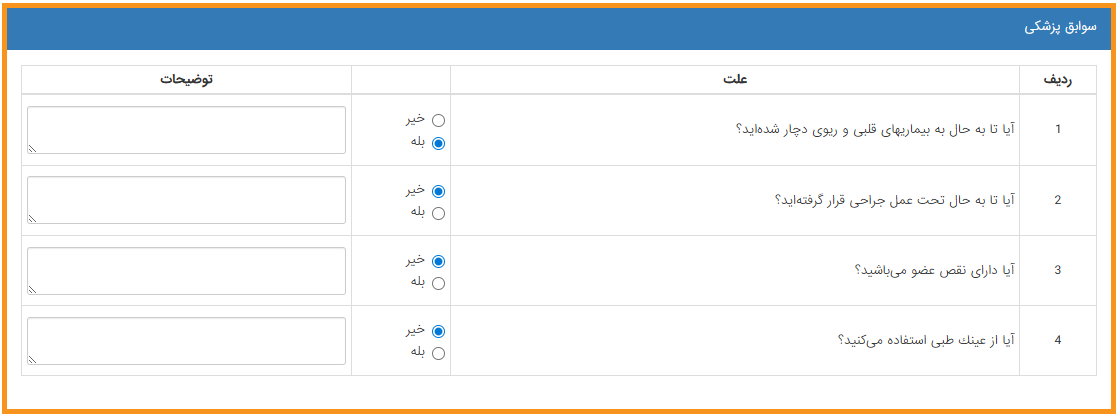
Task: Choose بله for the surgery history question
Action: point(437,212)
